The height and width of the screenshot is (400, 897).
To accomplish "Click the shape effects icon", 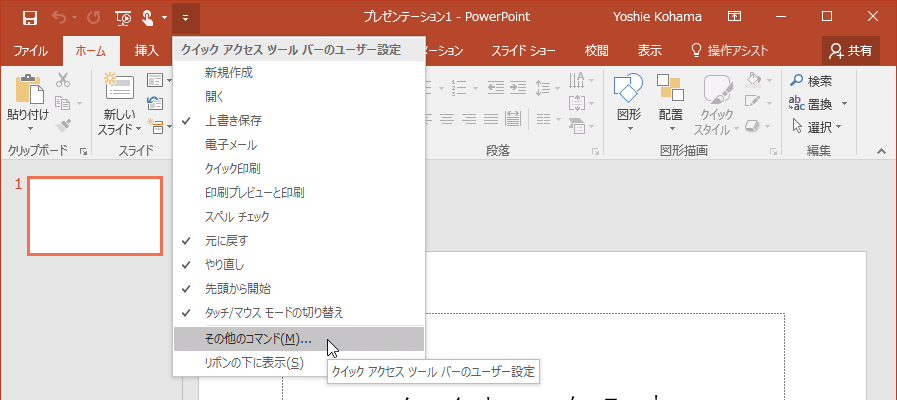I will pos(753,125).
